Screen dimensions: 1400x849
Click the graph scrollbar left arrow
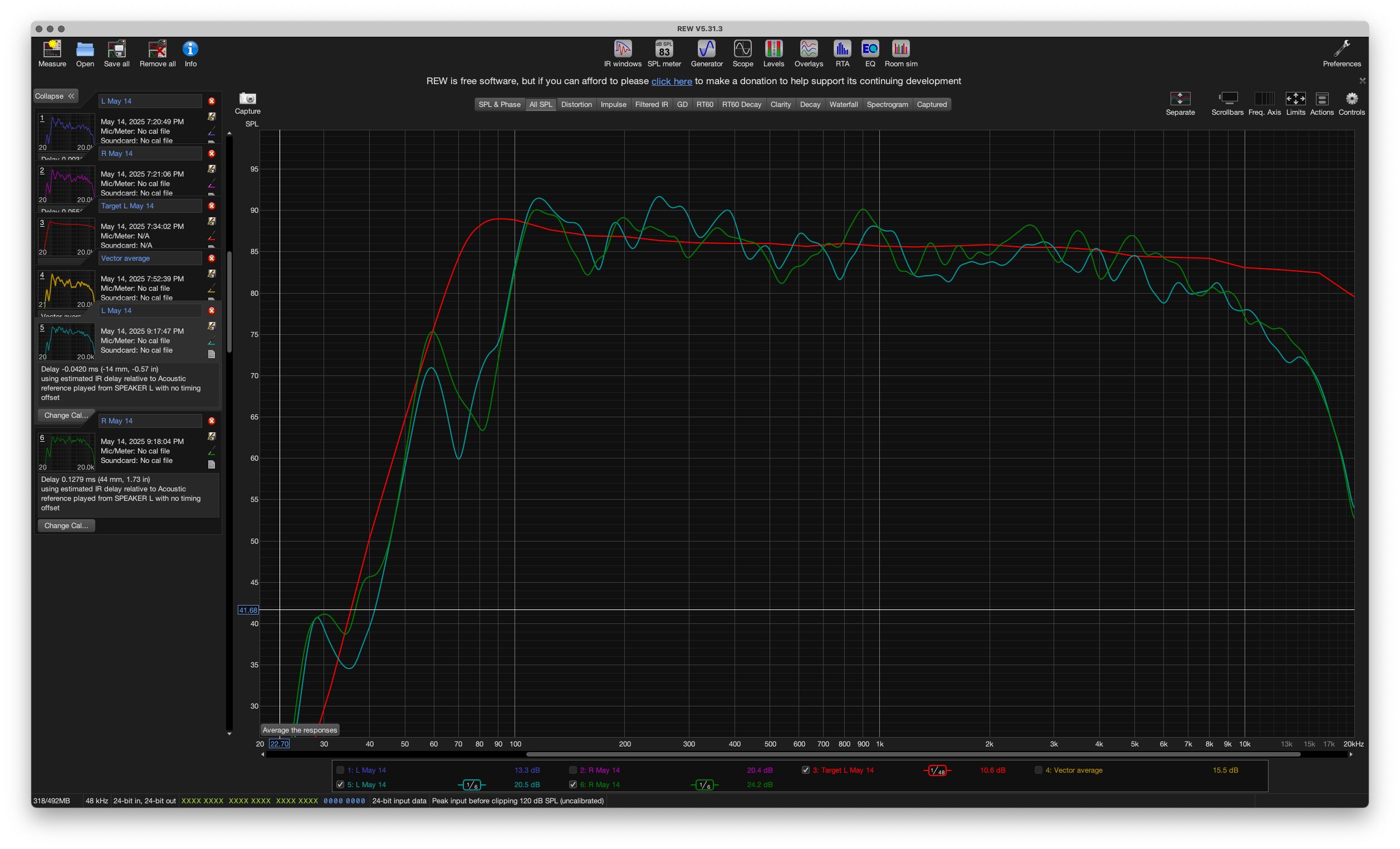coord(262,754)
